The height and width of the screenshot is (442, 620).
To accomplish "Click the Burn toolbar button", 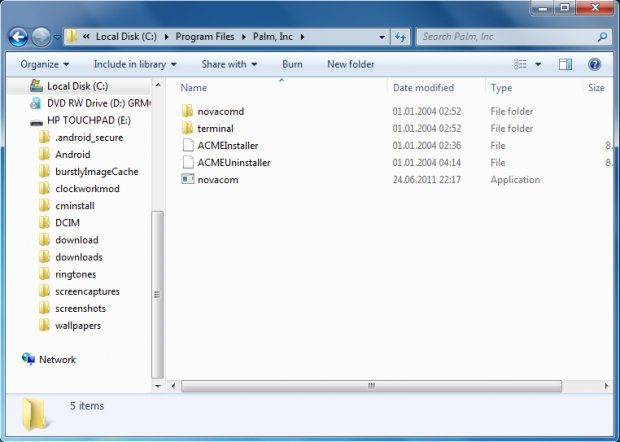I will 292,64.
